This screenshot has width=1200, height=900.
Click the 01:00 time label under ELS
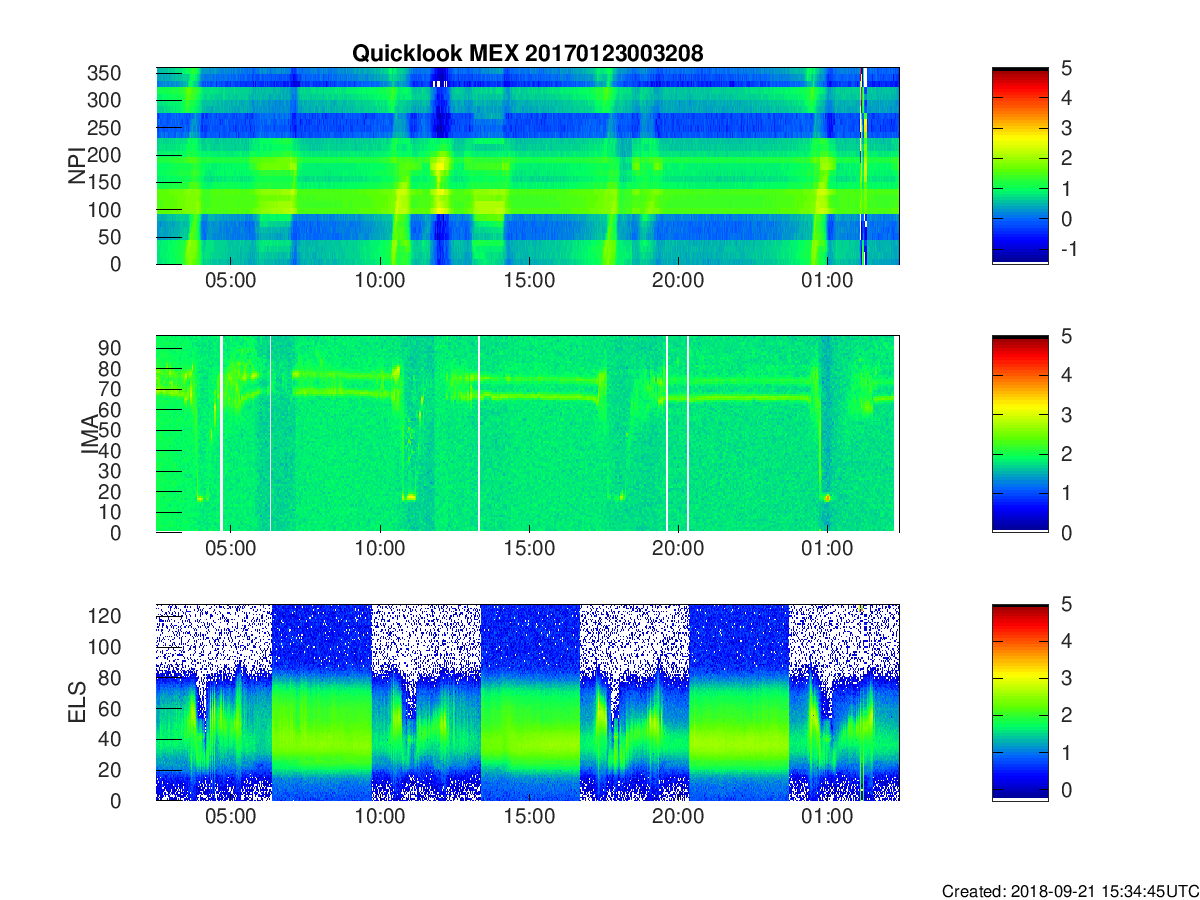coord(827,816)
